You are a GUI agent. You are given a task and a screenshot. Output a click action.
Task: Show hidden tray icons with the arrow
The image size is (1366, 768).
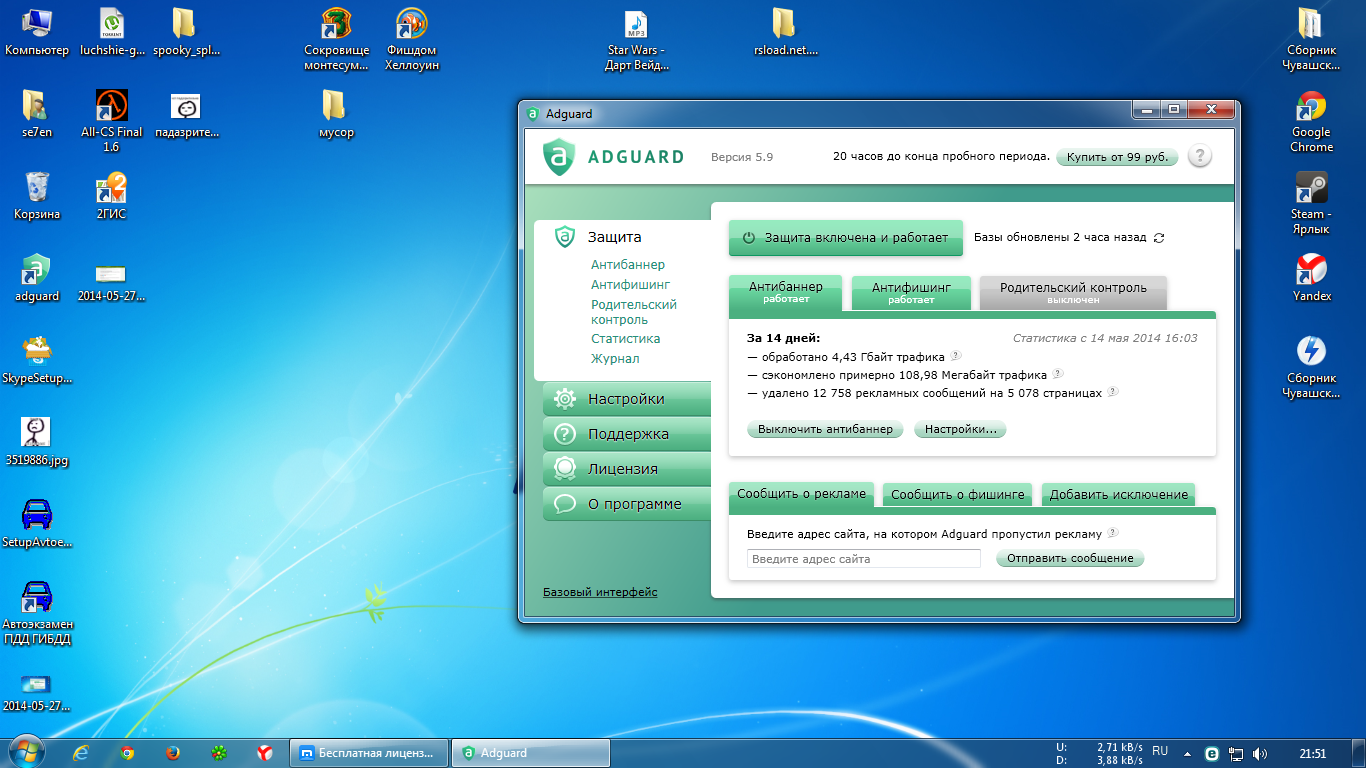click(x=1187, y=754)
